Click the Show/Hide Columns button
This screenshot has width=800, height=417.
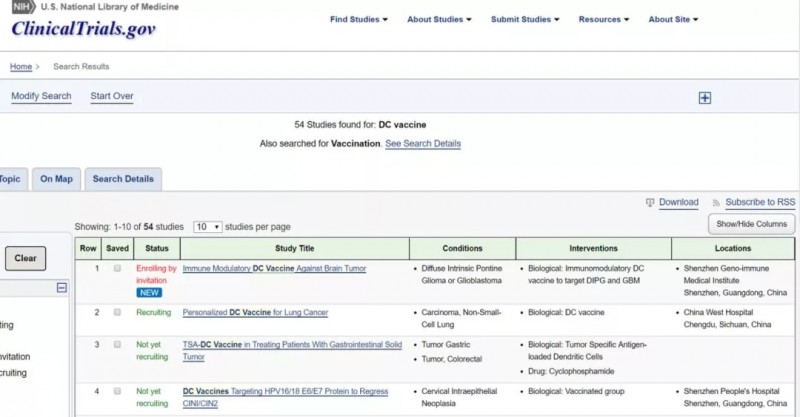[752, 224]
